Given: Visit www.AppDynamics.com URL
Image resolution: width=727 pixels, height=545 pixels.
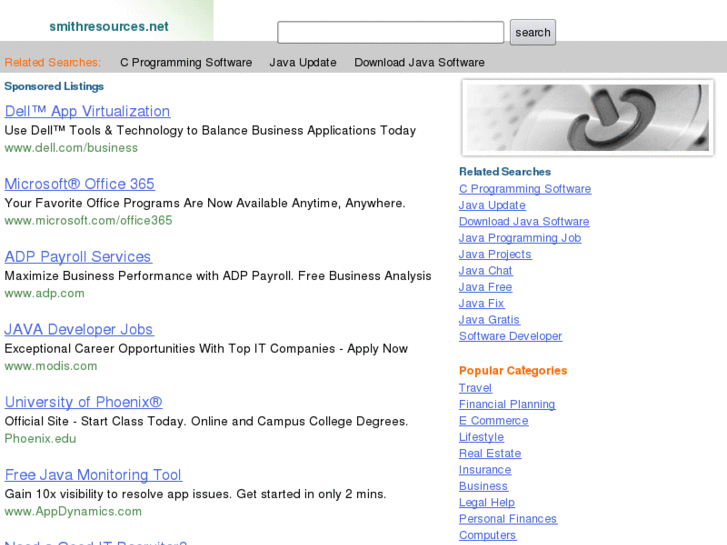Looking at the screenshot, I should (x=73, y=512).
